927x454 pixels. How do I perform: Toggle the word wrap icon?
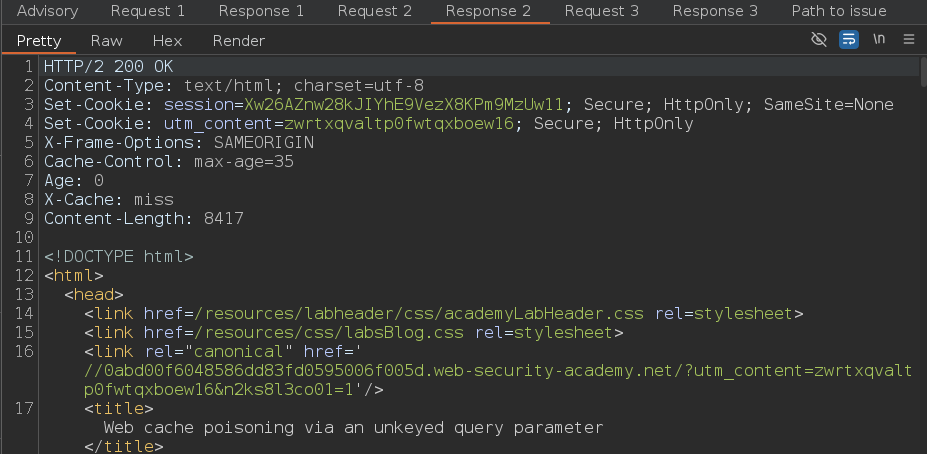[849, 40]
